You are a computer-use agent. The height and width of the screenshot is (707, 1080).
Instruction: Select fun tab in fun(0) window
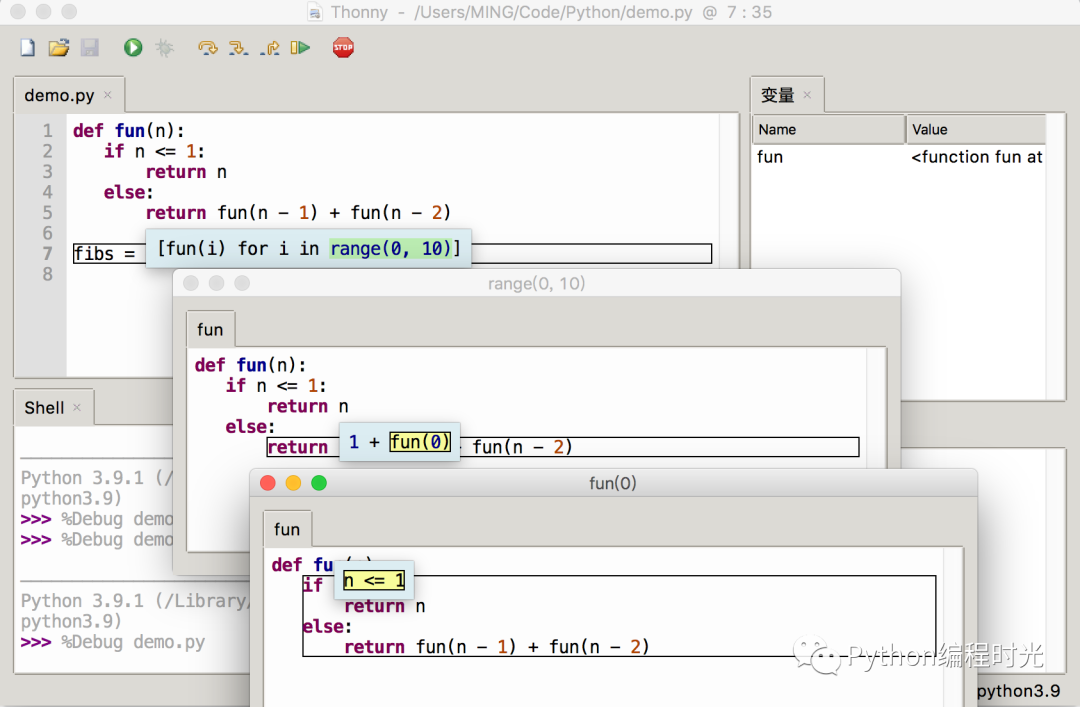(287, 529)
